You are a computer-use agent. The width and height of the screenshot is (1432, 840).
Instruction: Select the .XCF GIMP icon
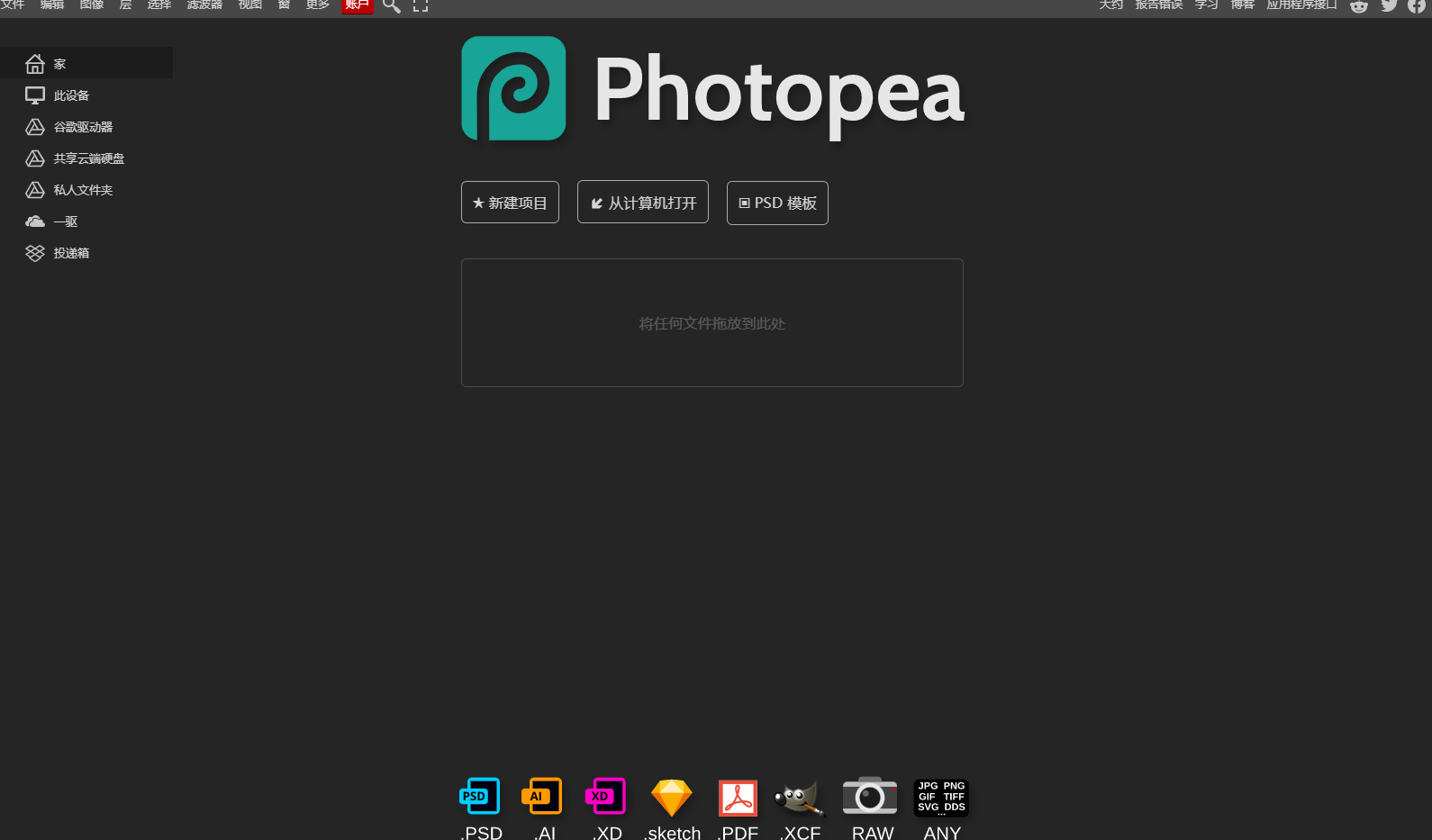[x=800, y=798]
